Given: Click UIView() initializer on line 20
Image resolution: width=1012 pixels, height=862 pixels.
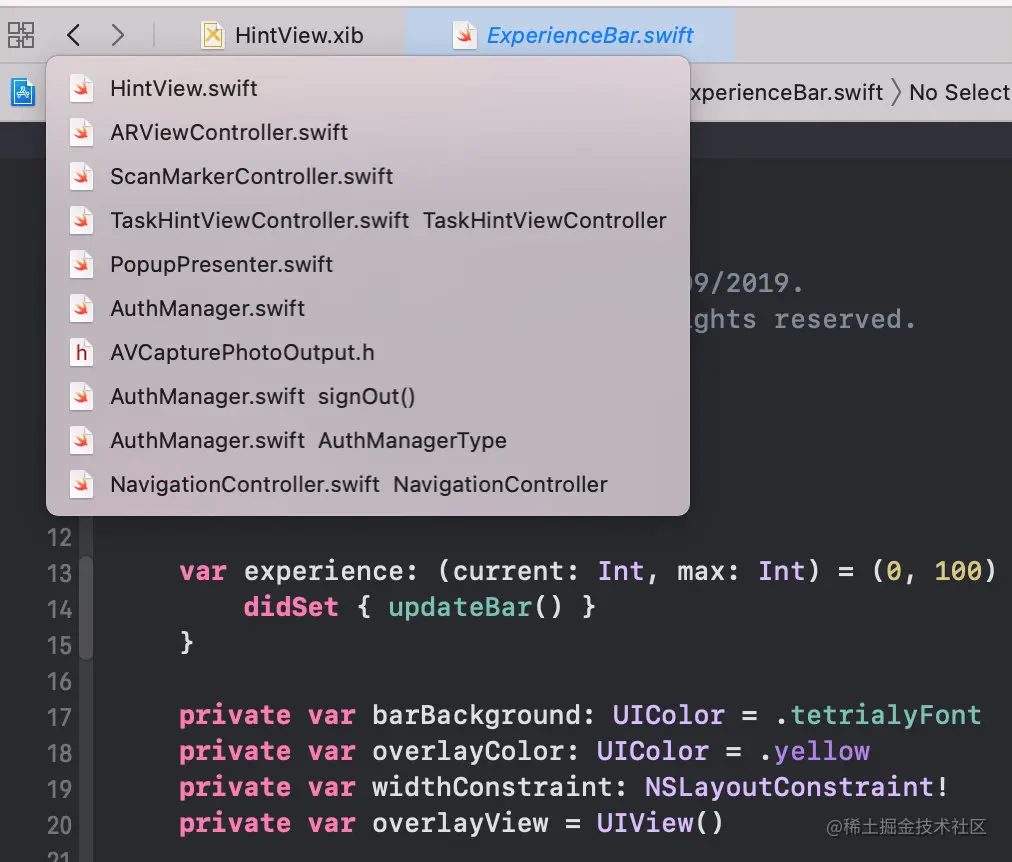Looking at the screenshot, I should click(660, 823).
